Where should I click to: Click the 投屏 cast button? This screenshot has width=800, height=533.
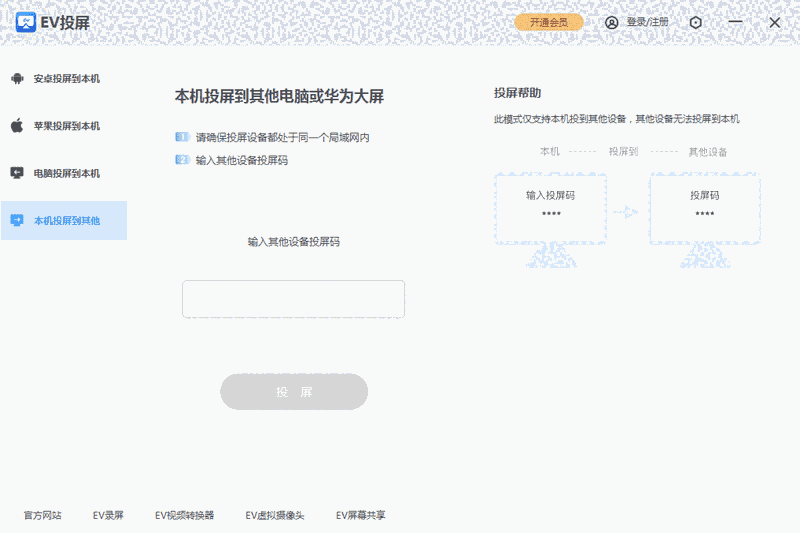click(294, 392)
